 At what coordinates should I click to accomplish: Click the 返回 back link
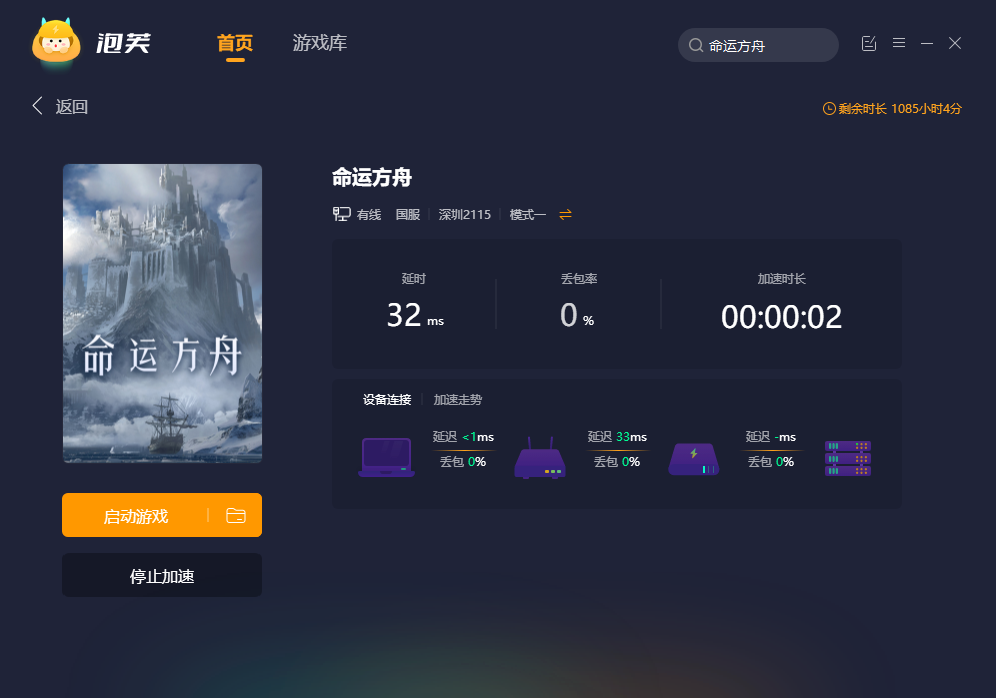click(x=72, y=106)
